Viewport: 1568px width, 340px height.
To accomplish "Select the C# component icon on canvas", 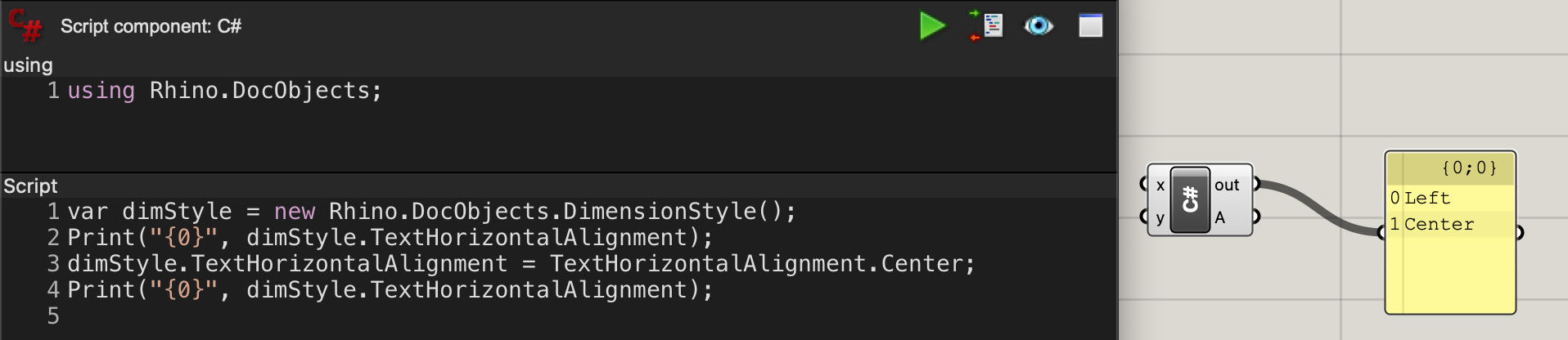I will coord(1190,200).
